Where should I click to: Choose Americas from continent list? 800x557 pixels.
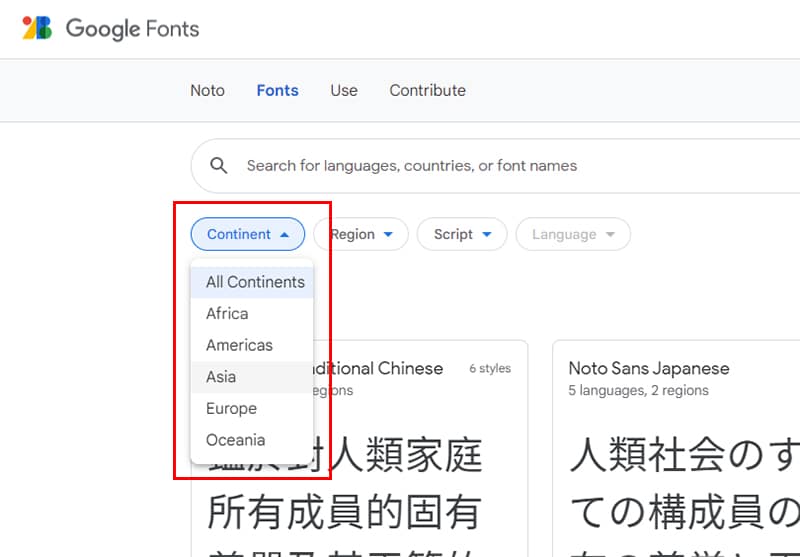pos(252,345)
